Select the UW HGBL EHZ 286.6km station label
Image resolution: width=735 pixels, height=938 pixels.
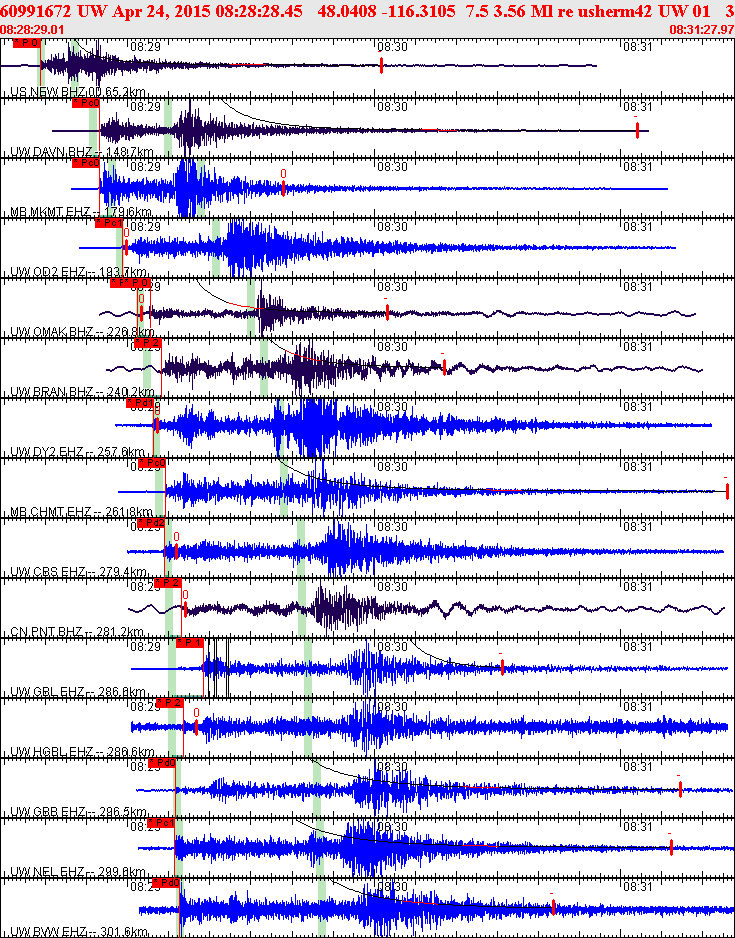click(x=83, y=751)
